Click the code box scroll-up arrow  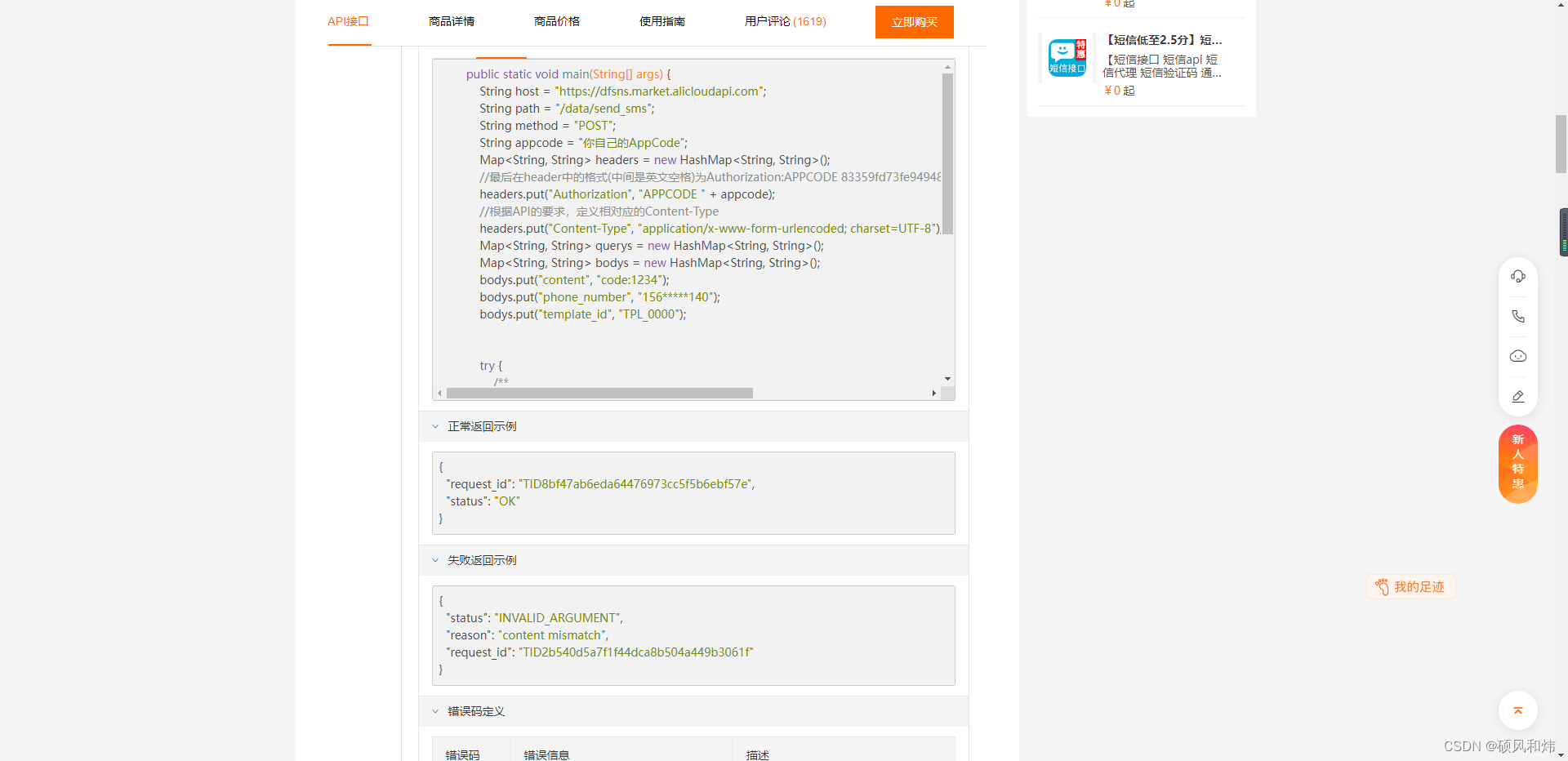click(947, 67)
